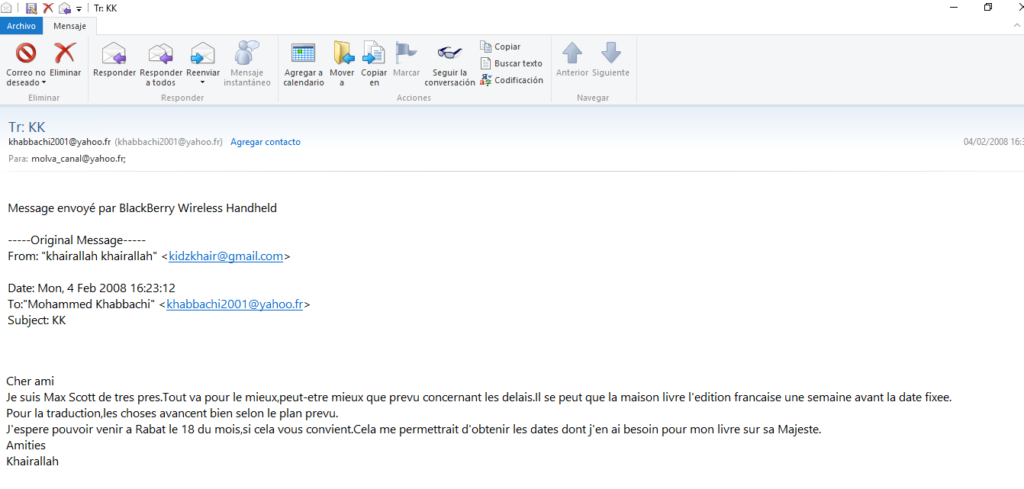Click the Agregar contacto link
The width and height of the screenshot is (1024, 489).
(x=265, y=142)
